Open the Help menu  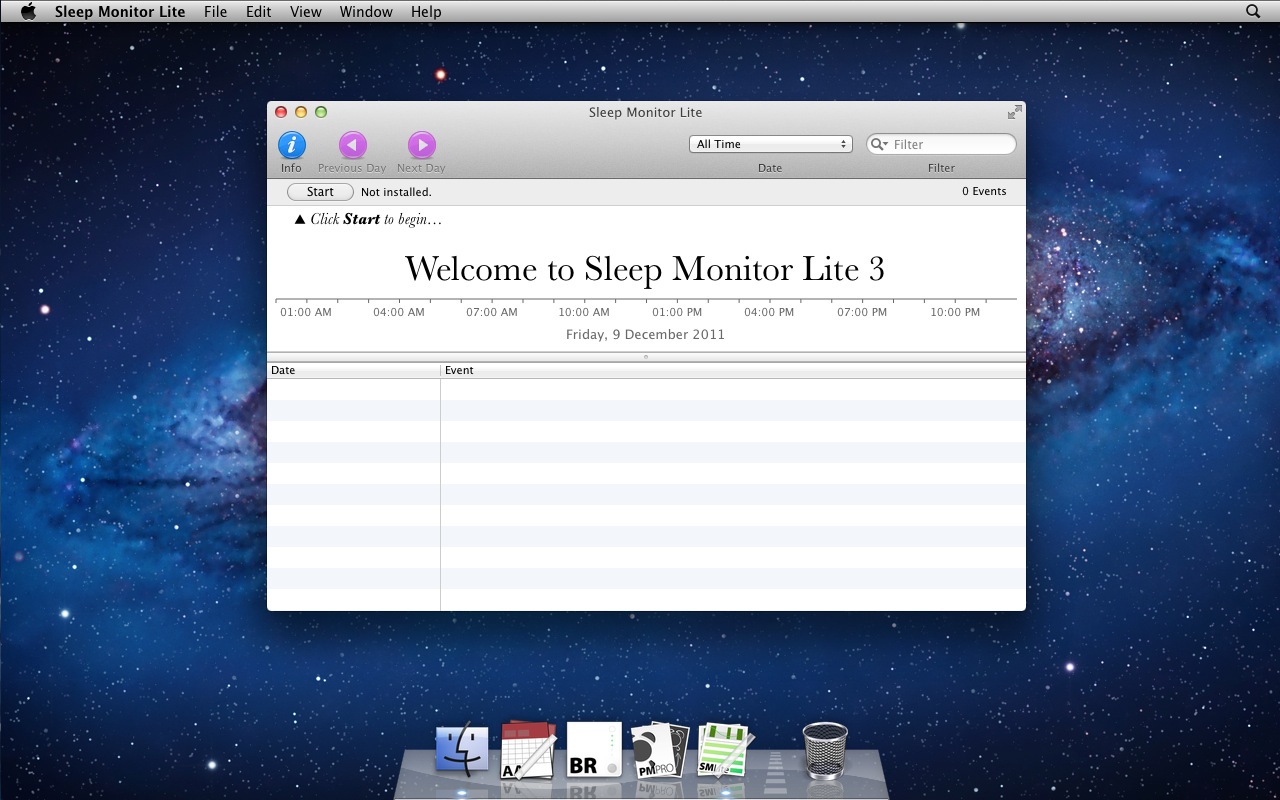coord(426,12)
